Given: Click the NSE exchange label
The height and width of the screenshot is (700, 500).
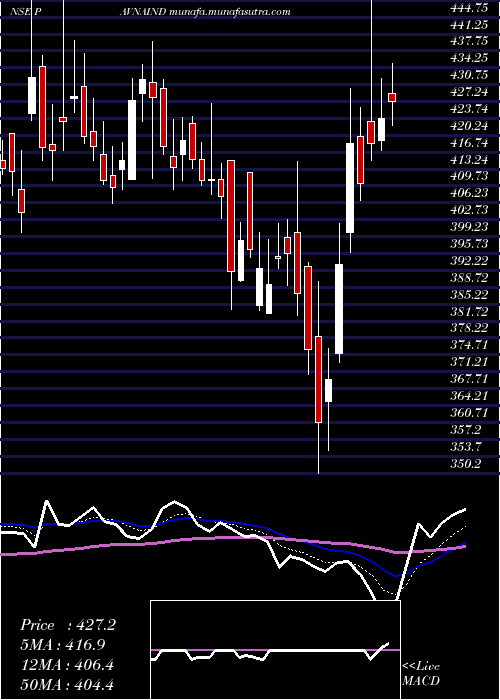Looking at the screenshot, I should click(x=21, y=12).
